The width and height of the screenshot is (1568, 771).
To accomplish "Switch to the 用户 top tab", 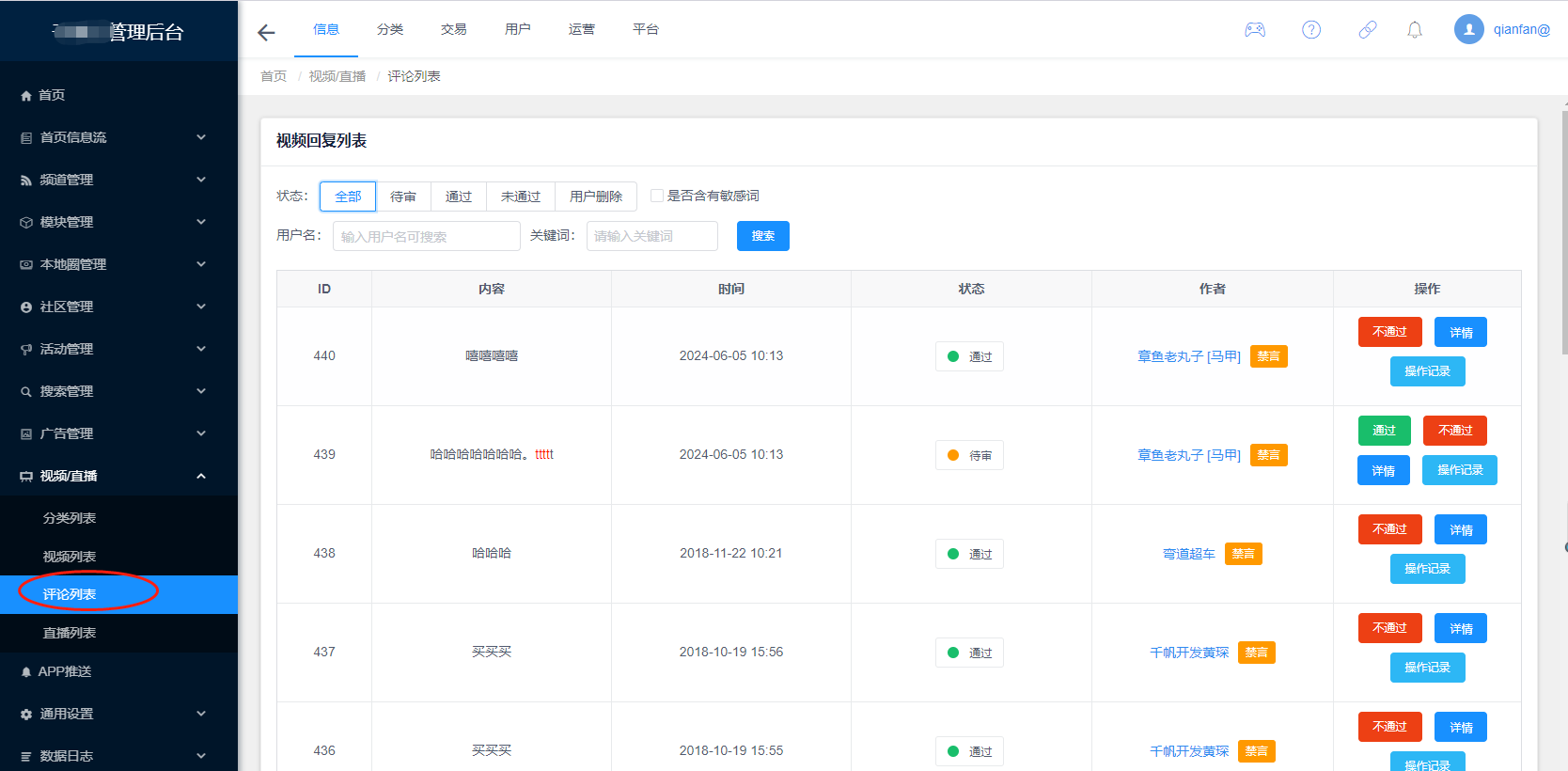I will [x=518, y=29].
